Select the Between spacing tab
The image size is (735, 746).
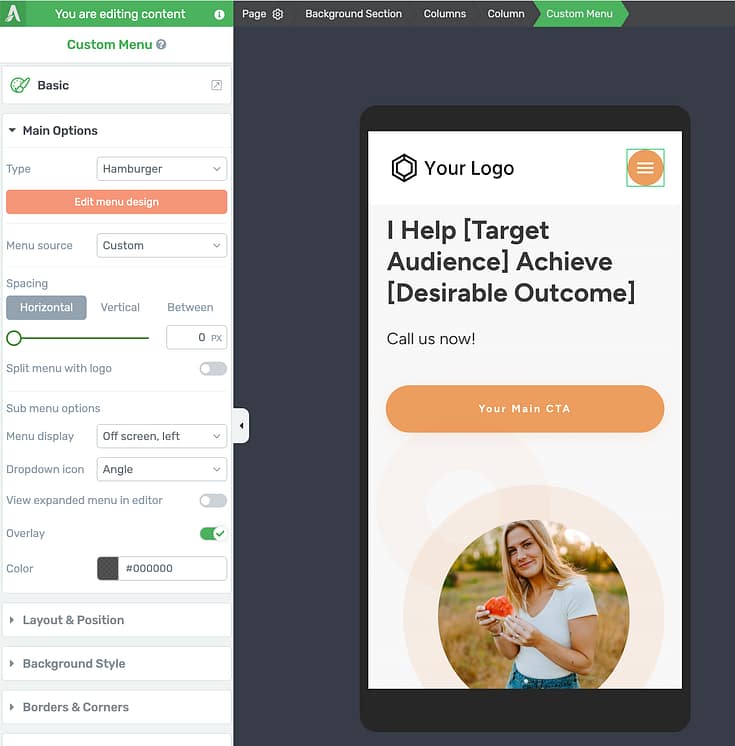190,307
